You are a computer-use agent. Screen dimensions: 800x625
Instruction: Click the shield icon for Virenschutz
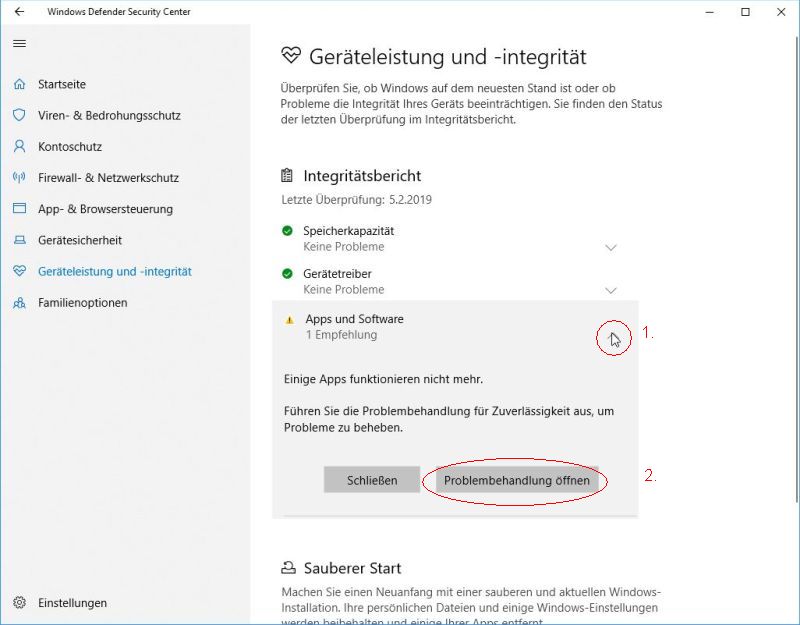(x=19, y=115)
